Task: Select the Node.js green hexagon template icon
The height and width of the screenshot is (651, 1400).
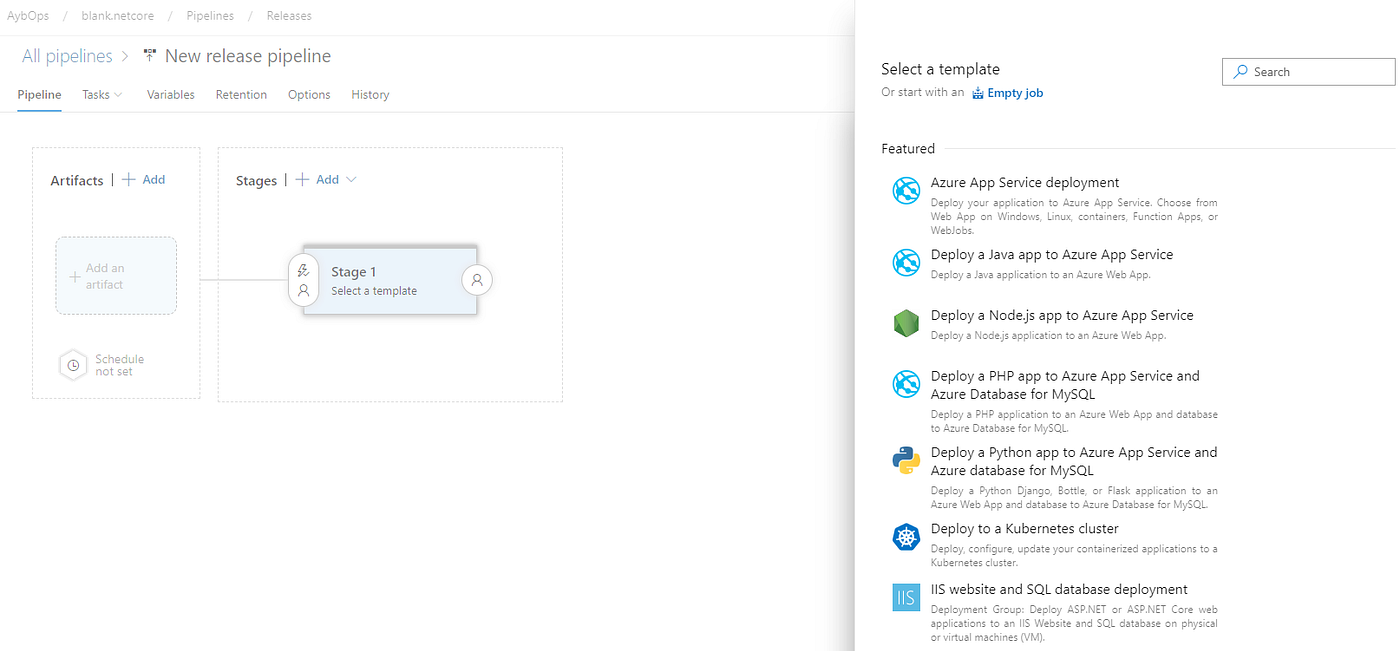Action: tap(905, 323)
